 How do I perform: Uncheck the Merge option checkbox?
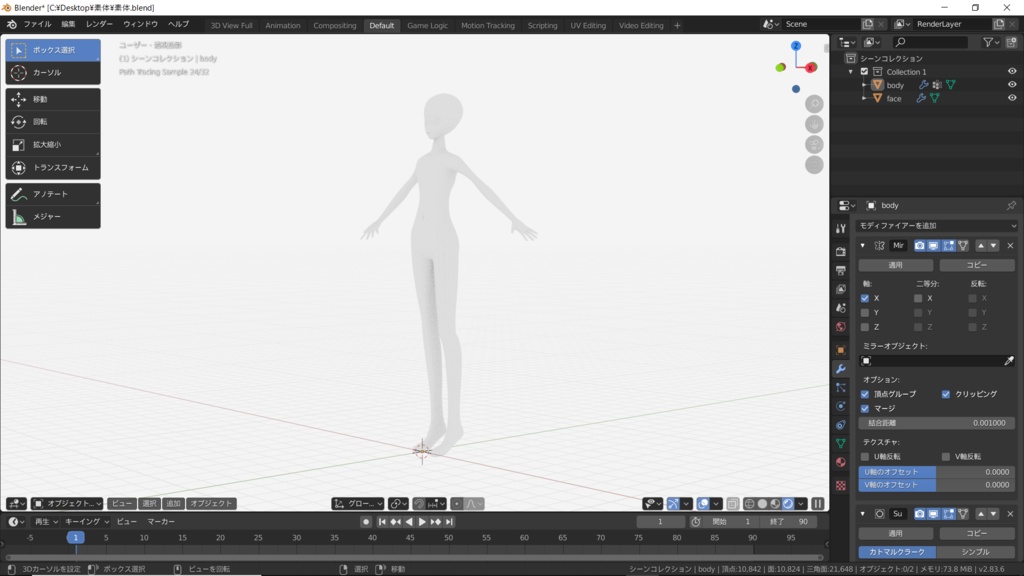(865, 409)
